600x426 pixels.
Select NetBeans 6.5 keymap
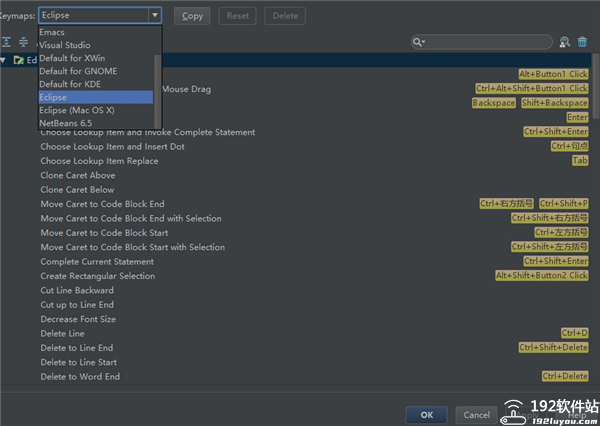(96, 123)
